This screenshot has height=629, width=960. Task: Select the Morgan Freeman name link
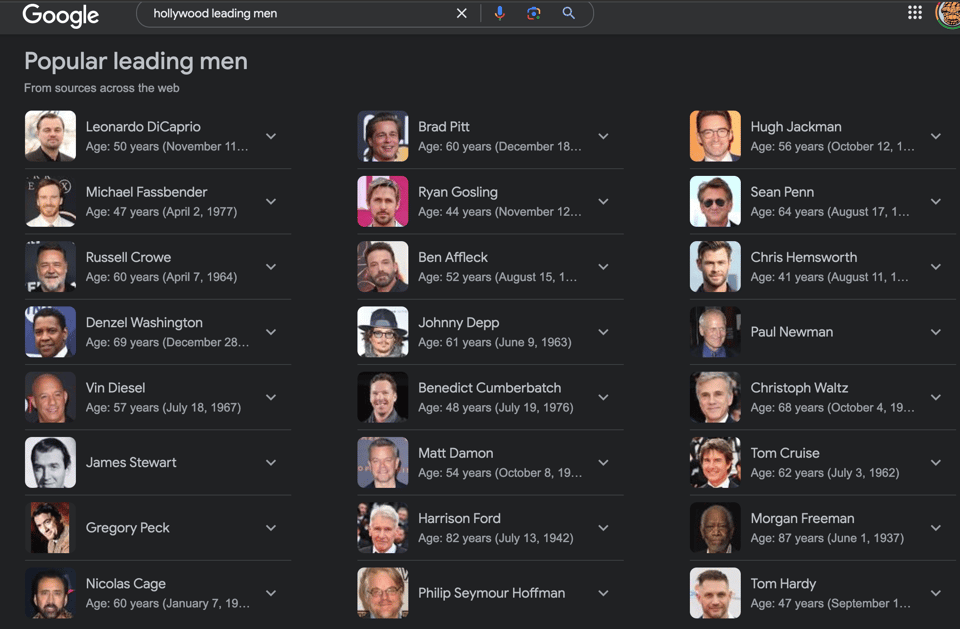[x=802, y=518]
